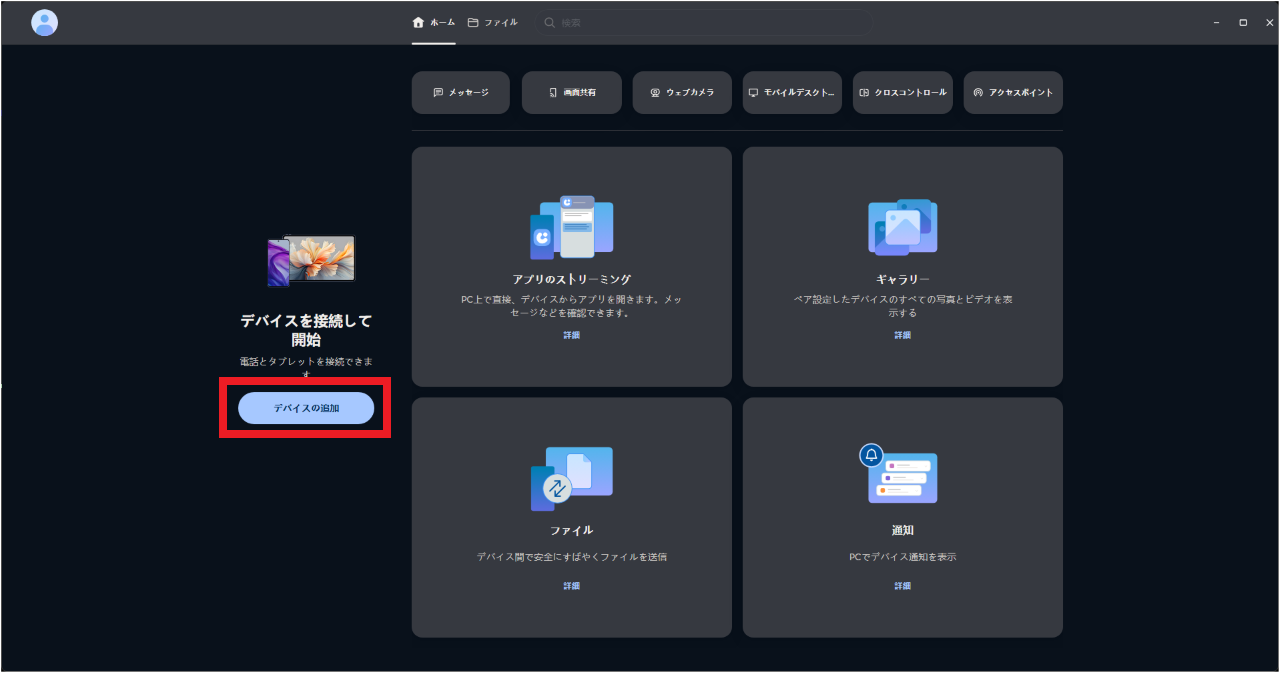
Task: Switch to the ファイル tab
Action: click(x=492, y=21)
